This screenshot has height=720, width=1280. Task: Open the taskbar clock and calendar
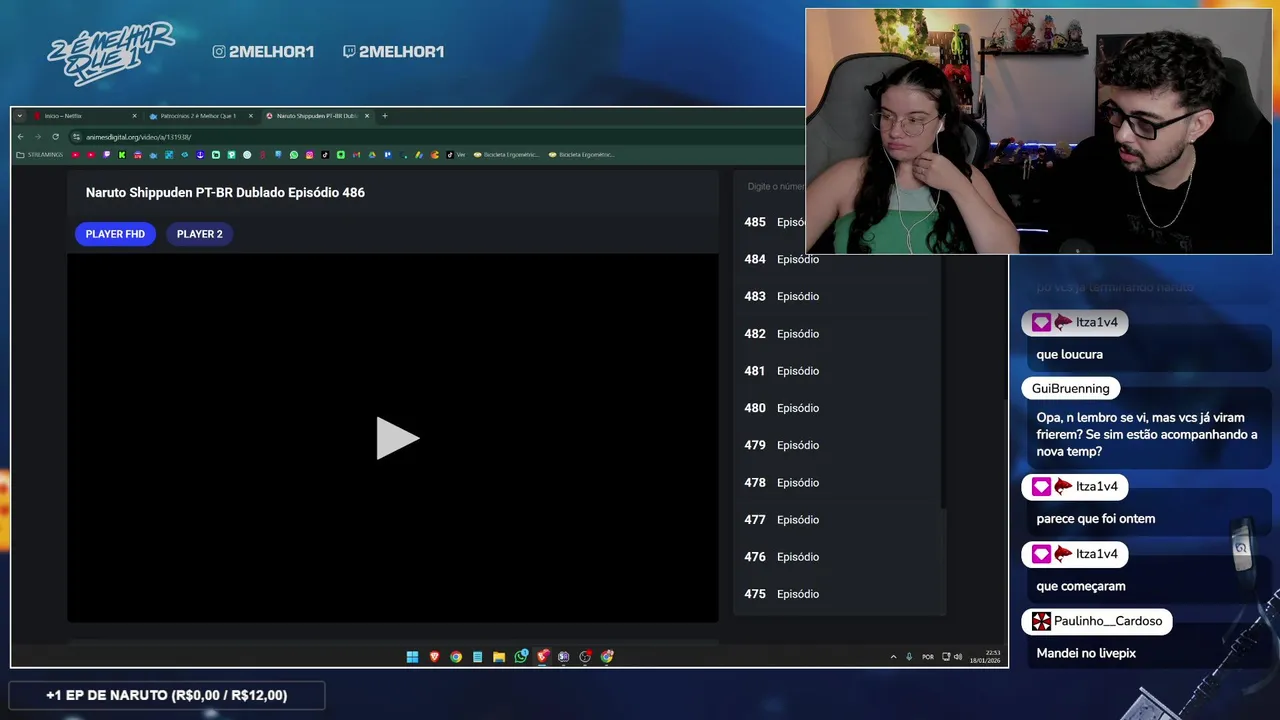point(985,657)
